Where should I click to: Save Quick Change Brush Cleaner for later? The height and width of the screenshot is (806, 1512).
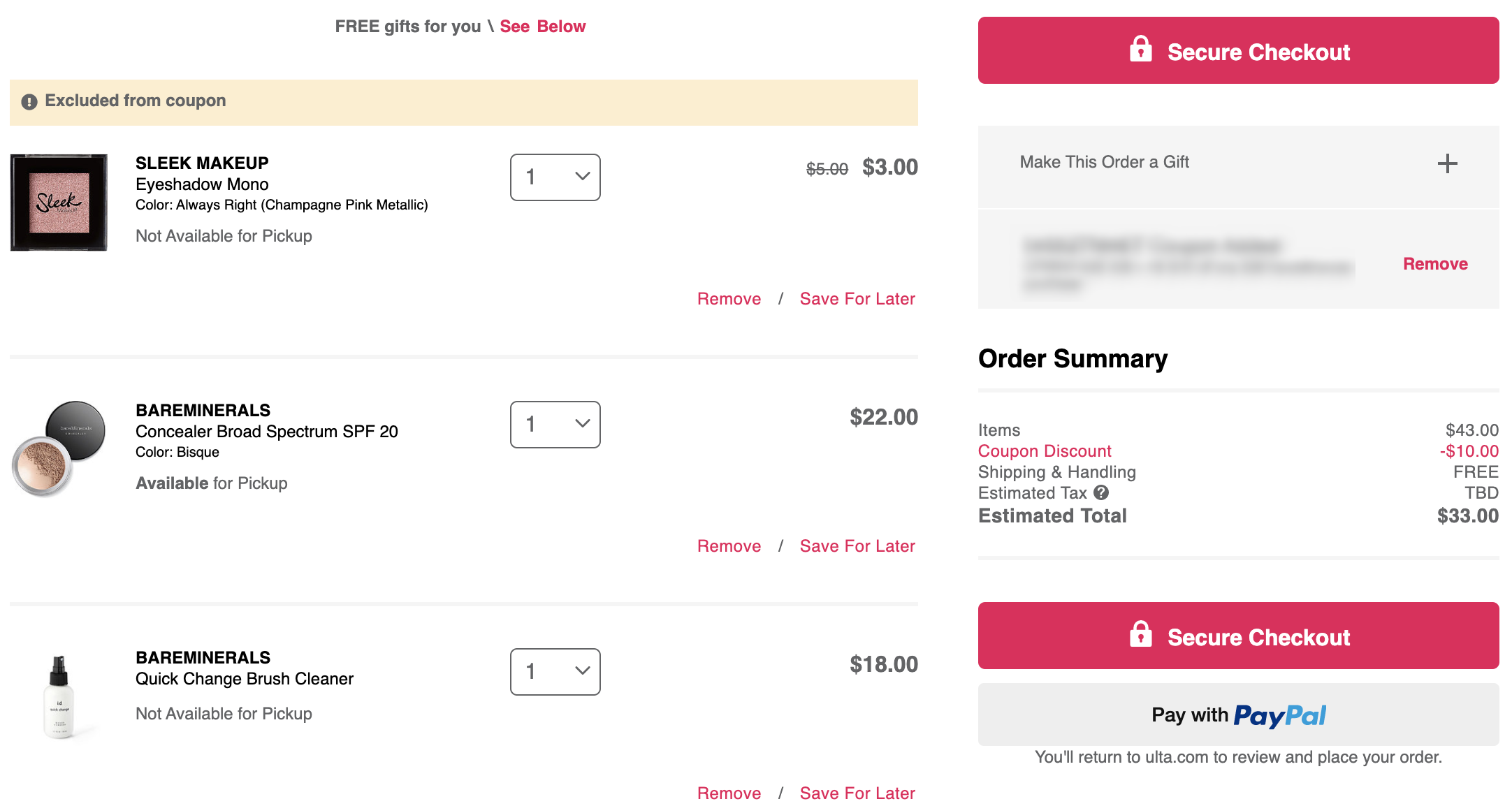pyautogui.click(x=857, y=793)
